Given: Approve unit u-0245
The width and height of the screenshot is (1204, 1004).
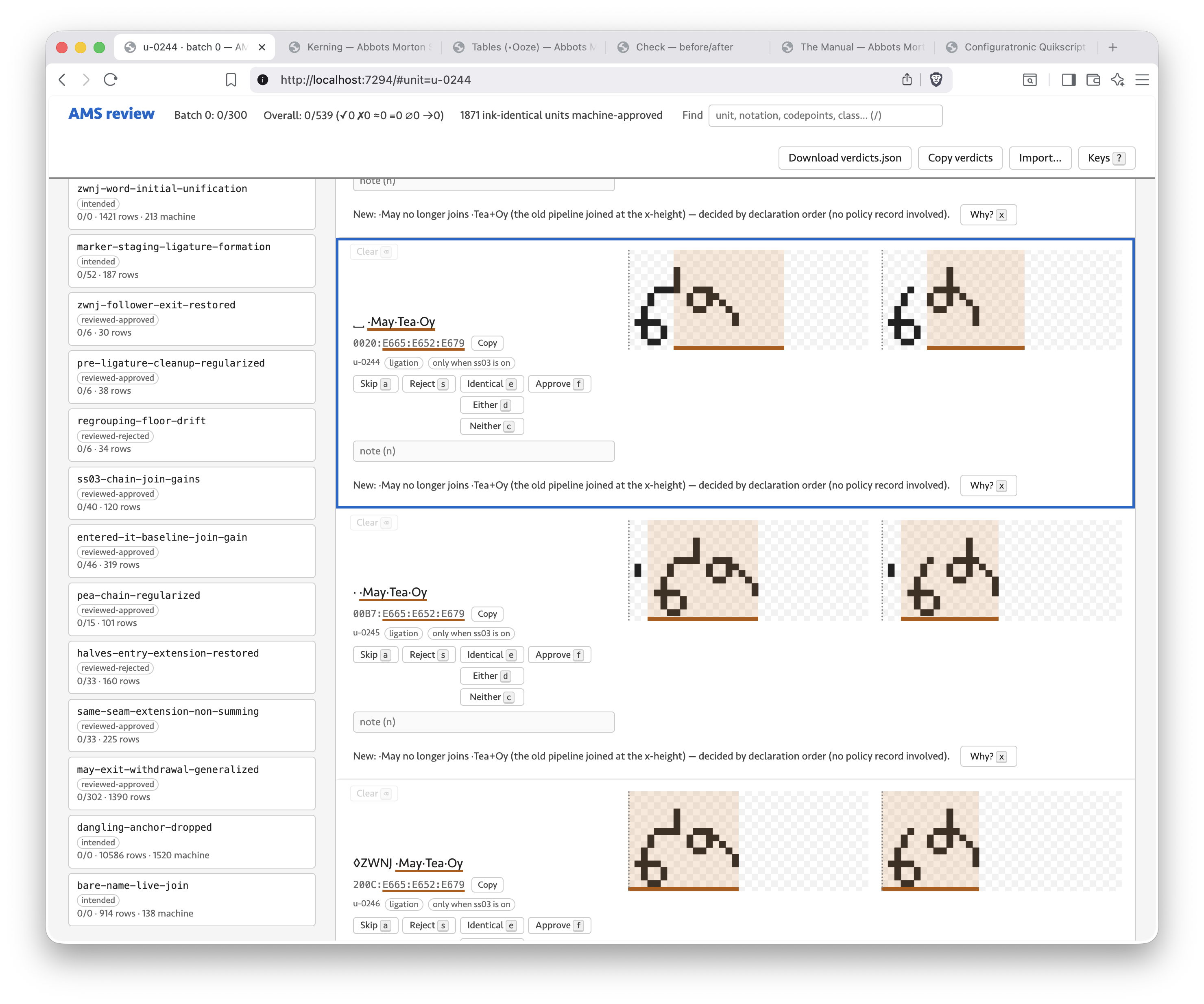Looking at the screenshot, I should [x=559, y=655].
